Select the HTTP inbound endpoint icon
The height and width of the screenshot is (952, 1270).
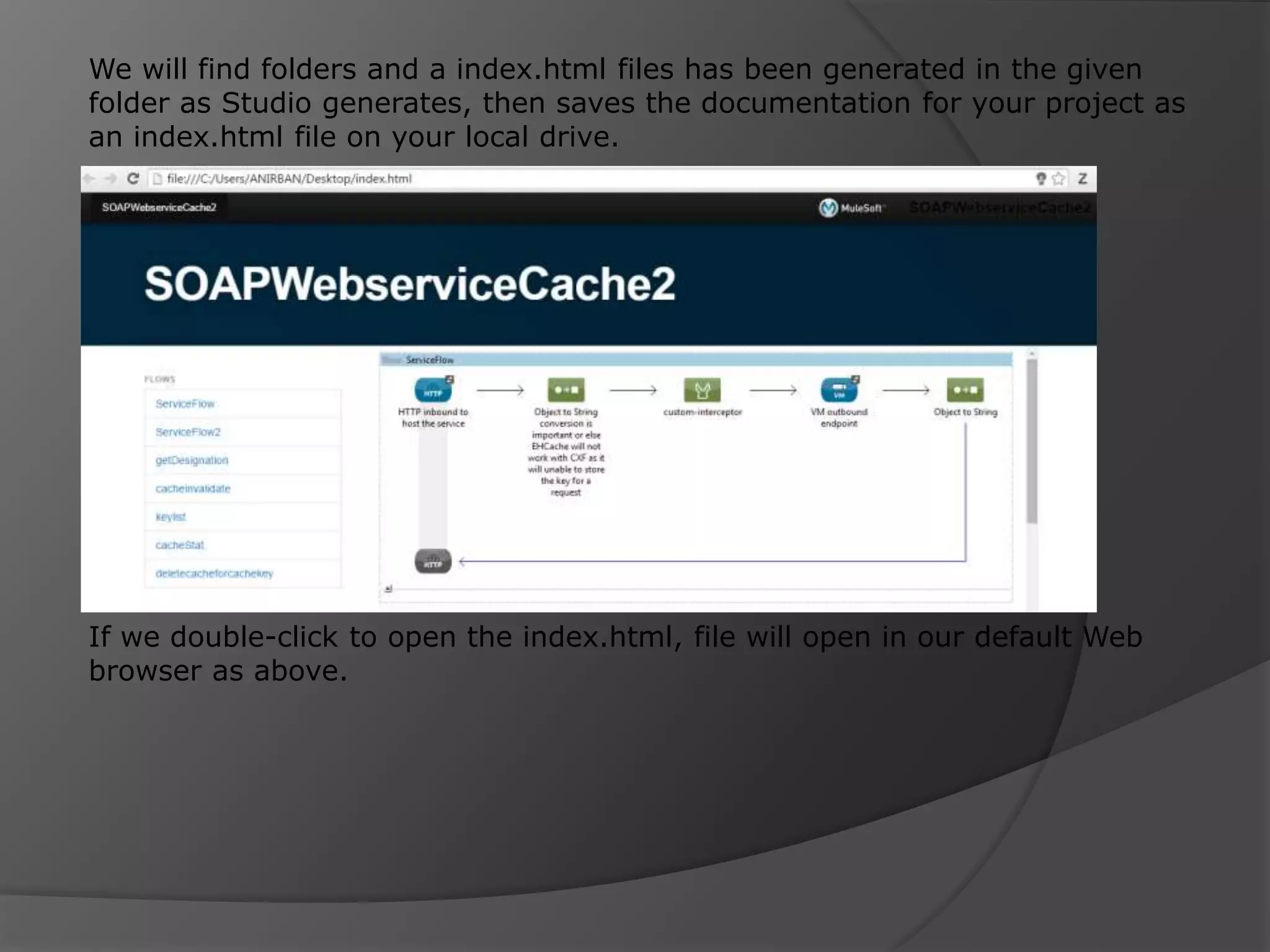tap(433, 390)
